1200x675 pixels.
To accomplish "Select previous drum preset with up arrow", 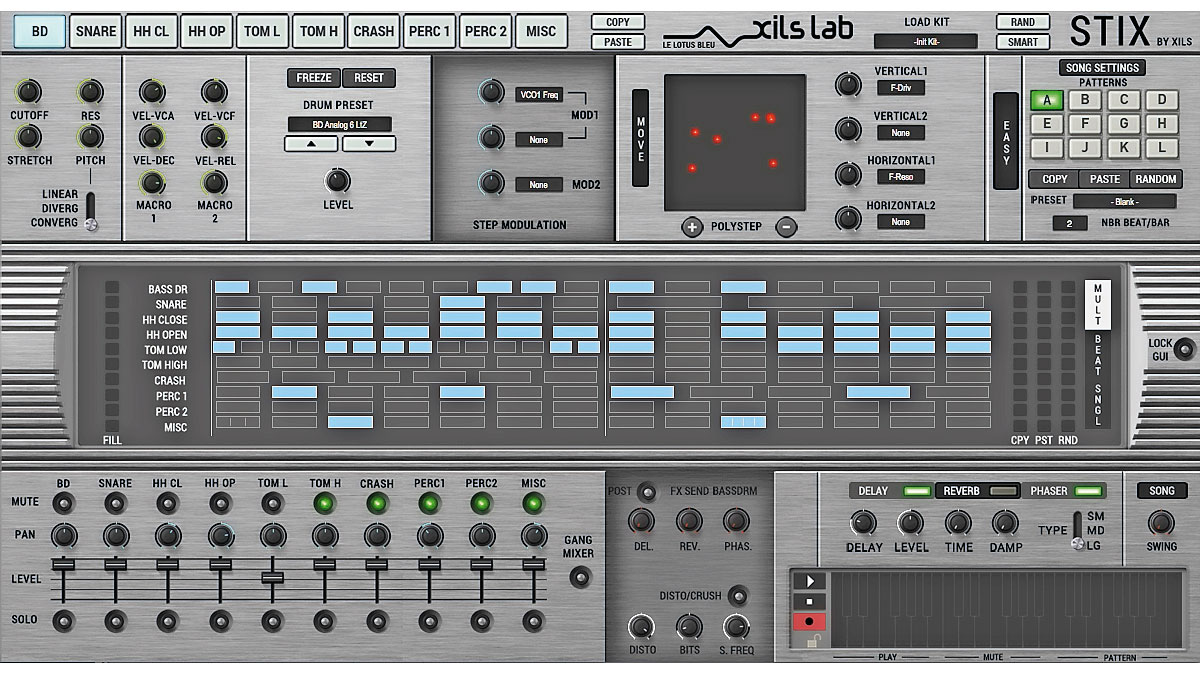I will pos(311,144).
